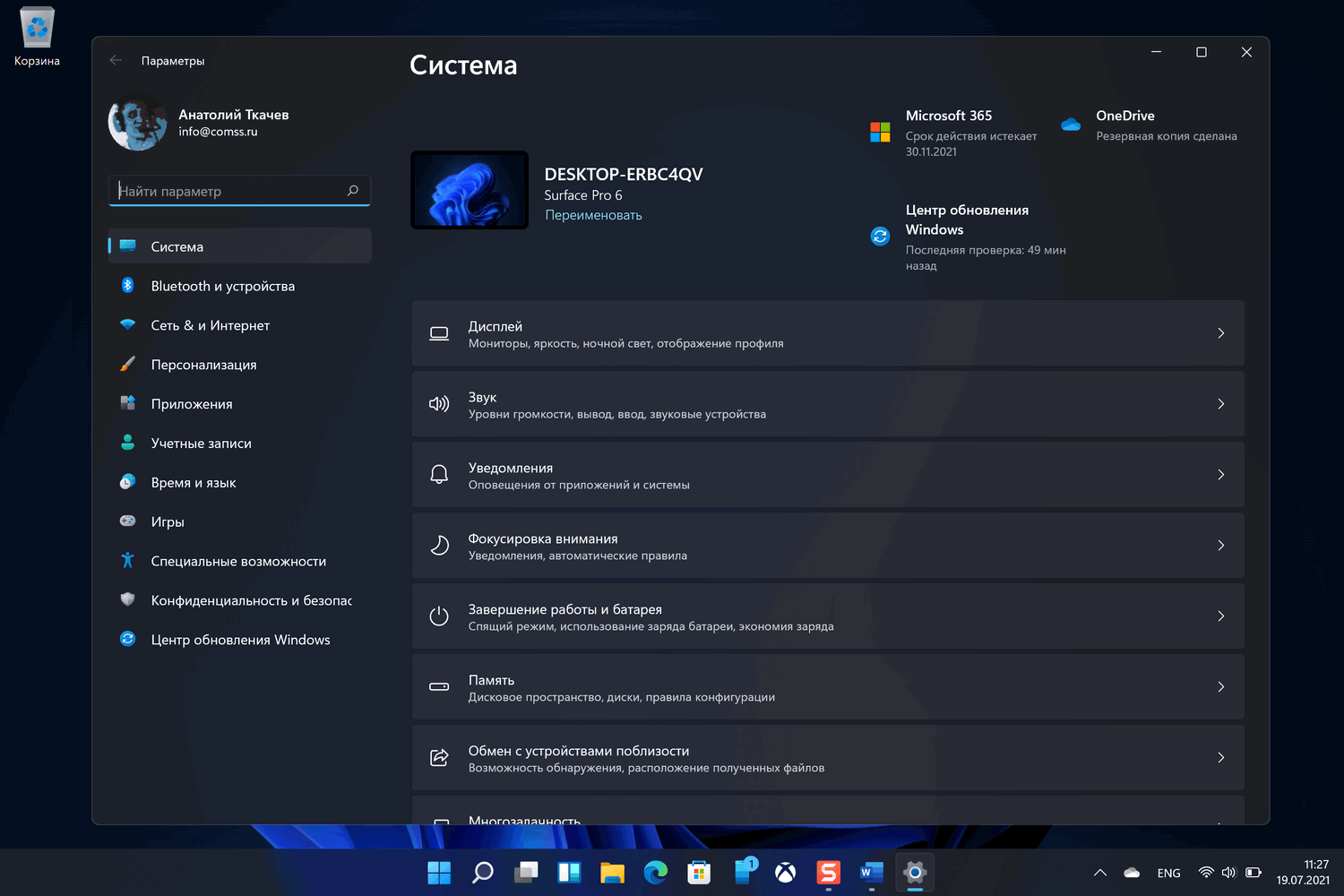This screenshot has height=896, width=1344.
Task: Click the Анатолий Ткачев profile avatar
Action: pyautogui.click(x=137, y=123)
